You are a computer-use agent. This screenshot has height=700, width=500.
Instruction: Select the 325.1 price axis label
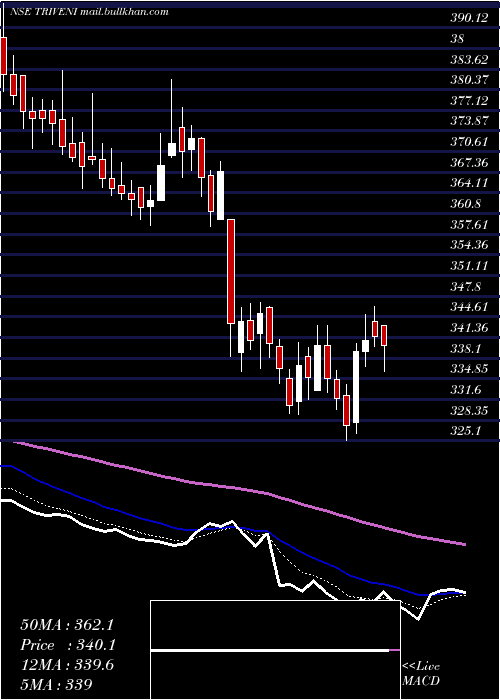click(466, 431)
